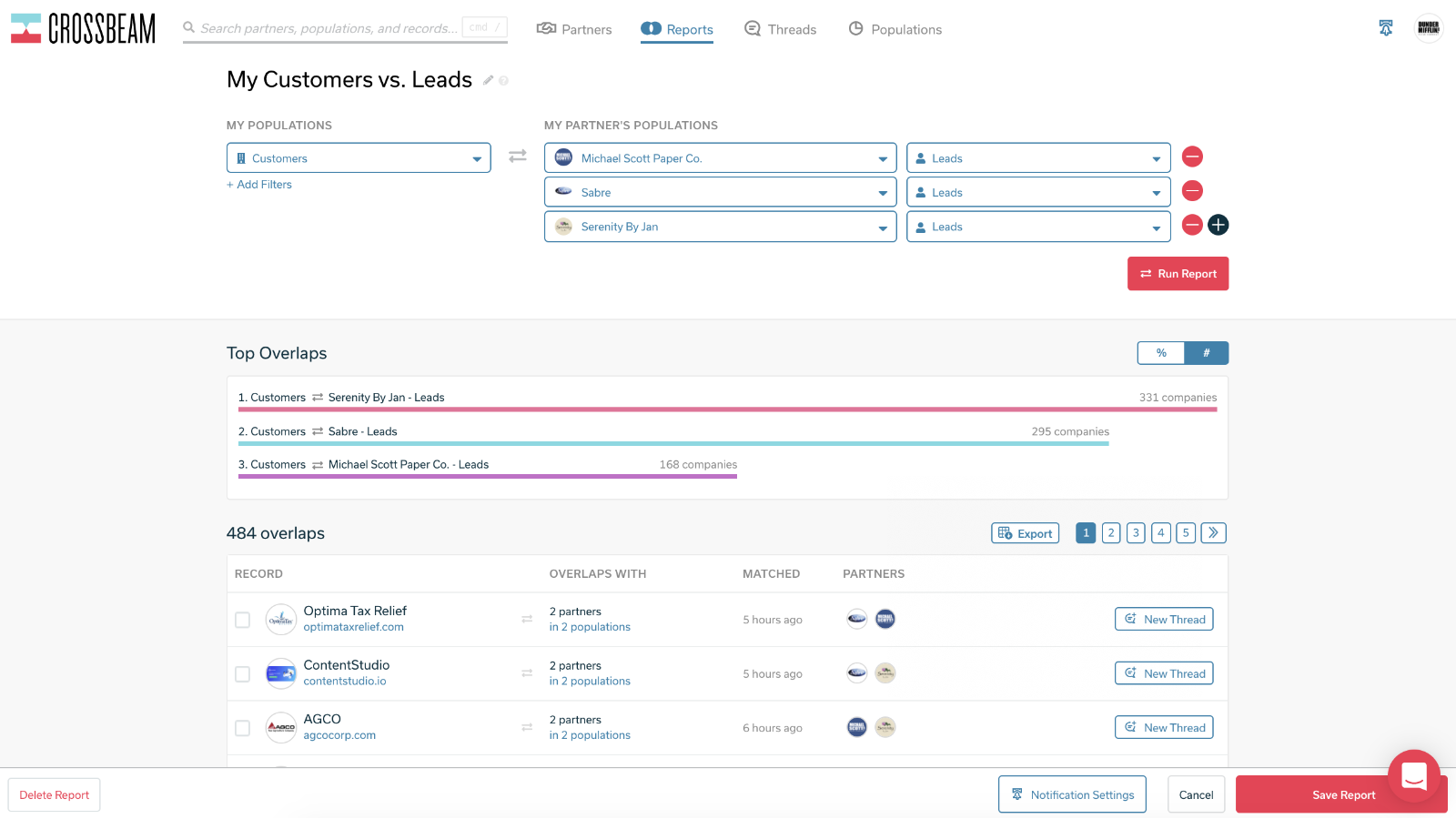This screenshot has width=1456, height=819.
Task: Open the Threads tab
Action: pos(781,29)
